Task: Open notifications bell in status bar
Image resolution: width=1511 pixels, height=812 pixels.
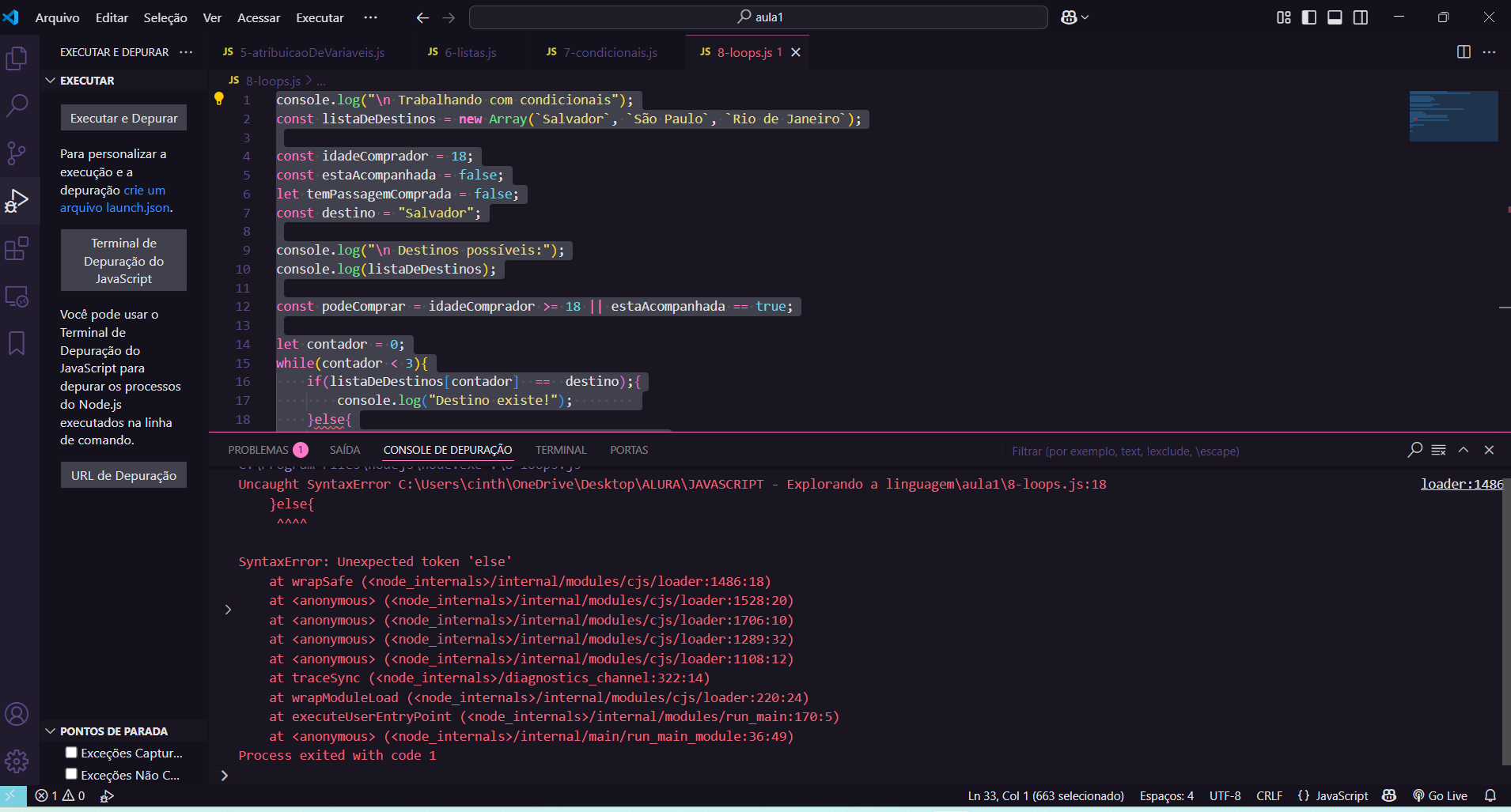Action: tap(1490, 795)
